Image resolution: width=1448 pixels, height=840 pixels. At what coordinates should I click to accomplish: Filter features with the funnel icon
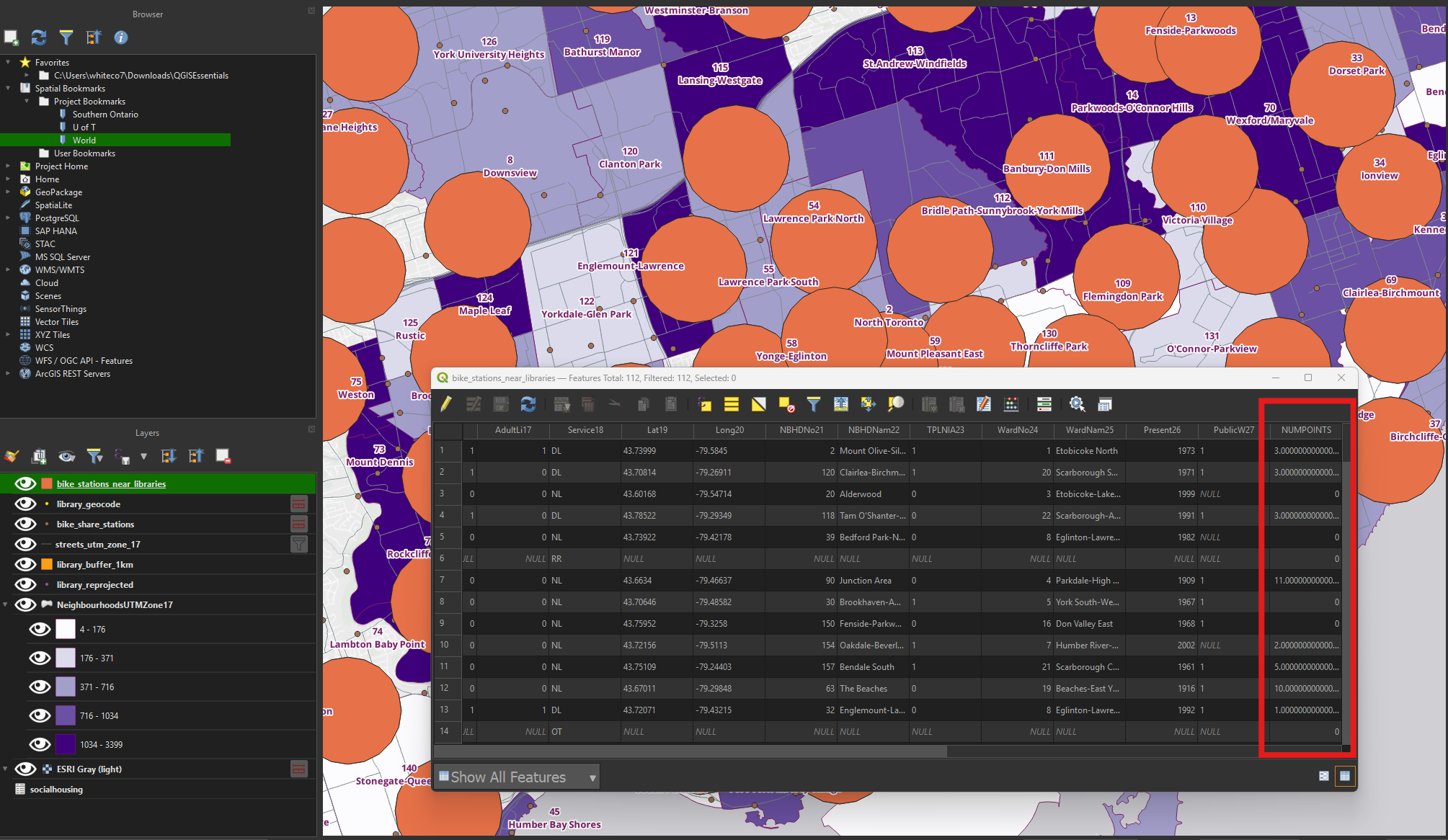tap(814, 404)
